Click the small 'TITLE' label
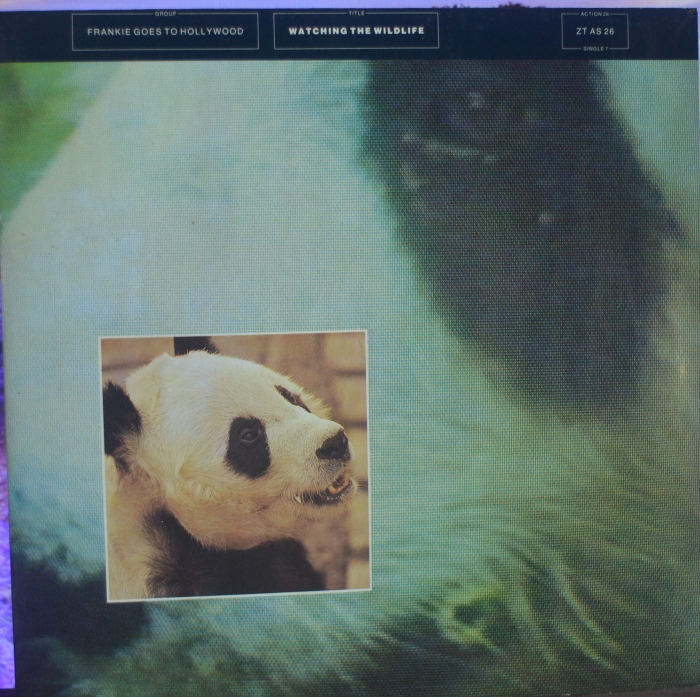This screenshot has width=700, height=697. click(356, 13)
